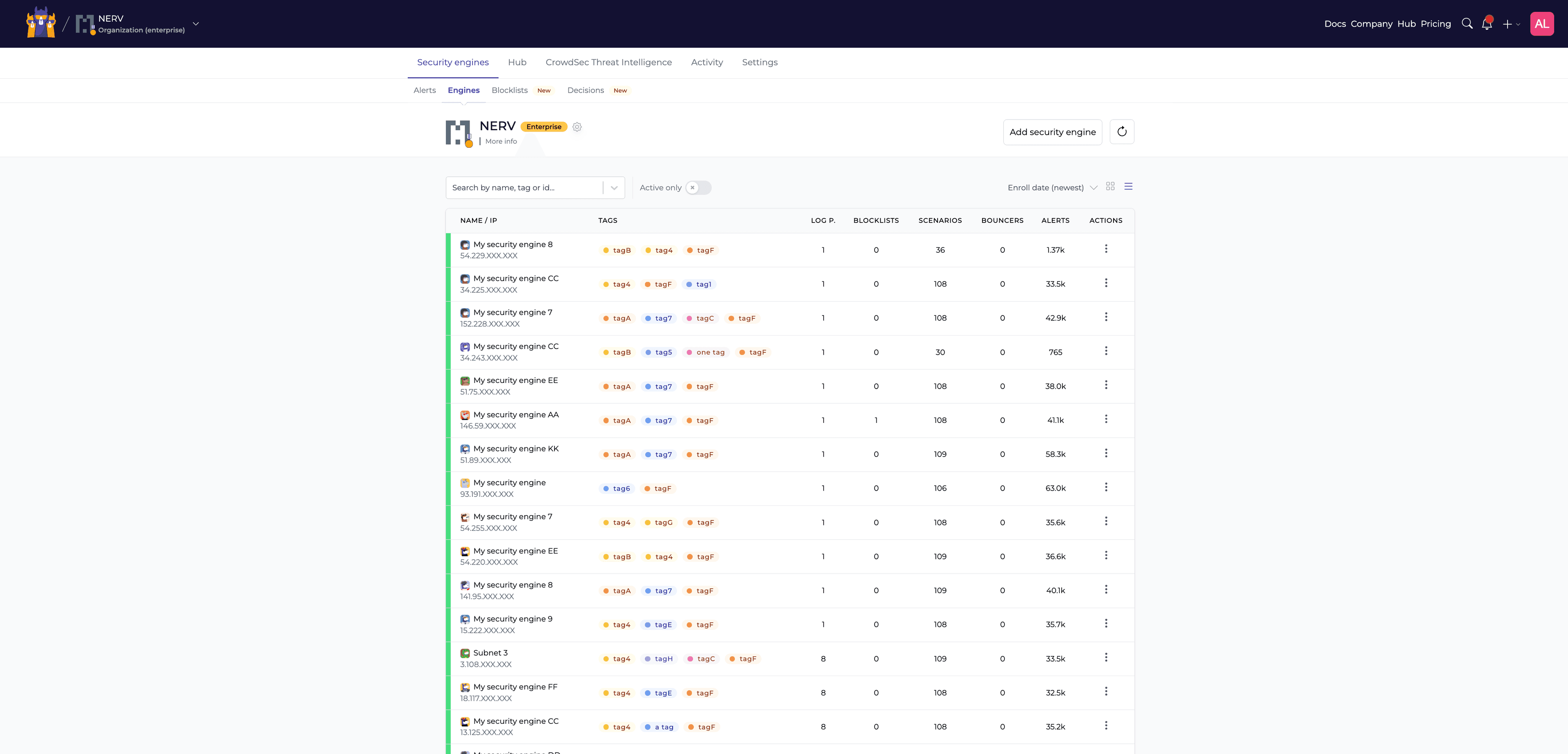The height and width of the screenshot is (754, 1568).
Task: Select the Engines sub-tab
Action: 464,90
